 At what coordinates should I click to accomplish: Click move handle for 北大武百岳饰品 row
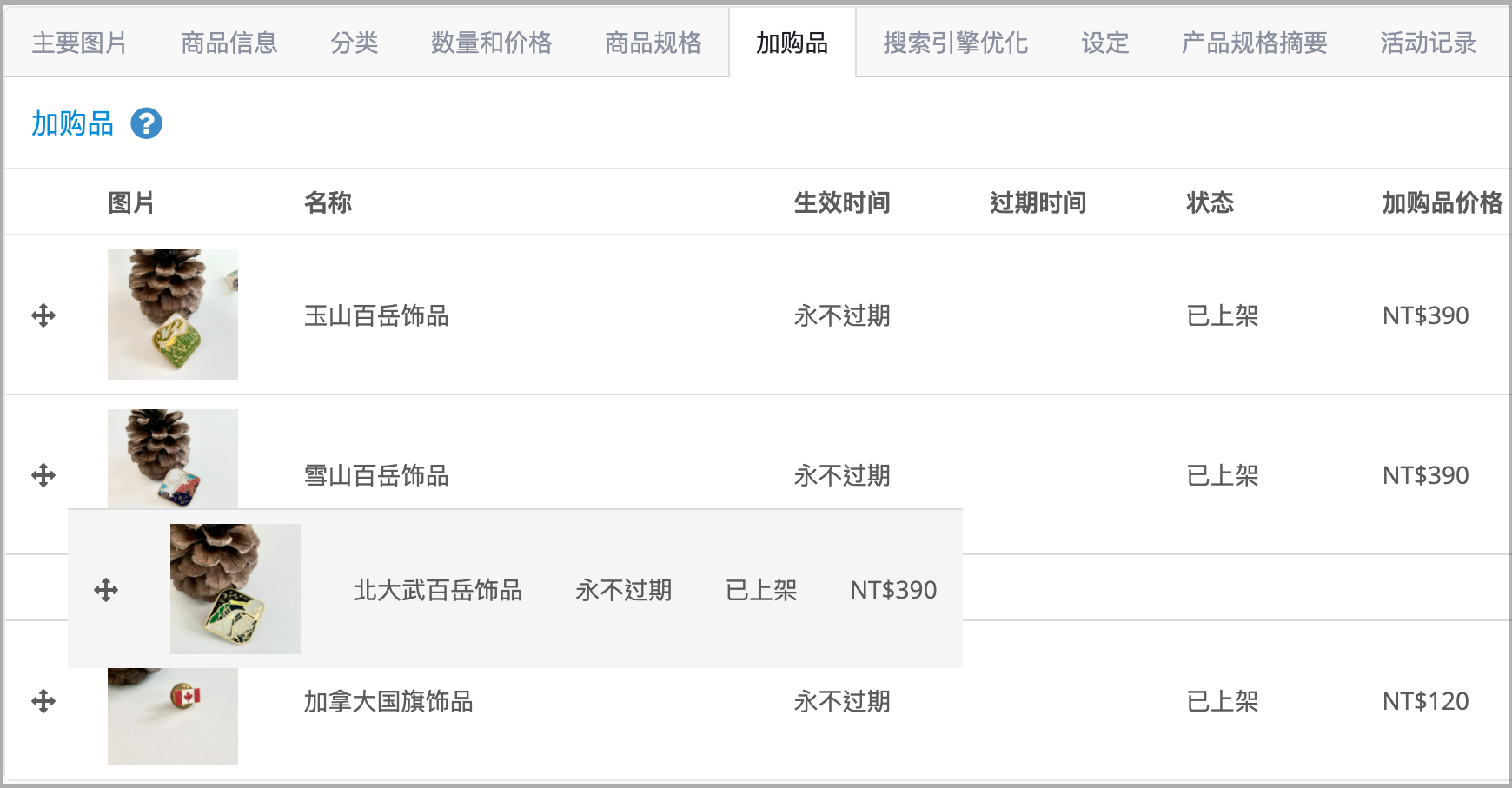tap(106, 590)
